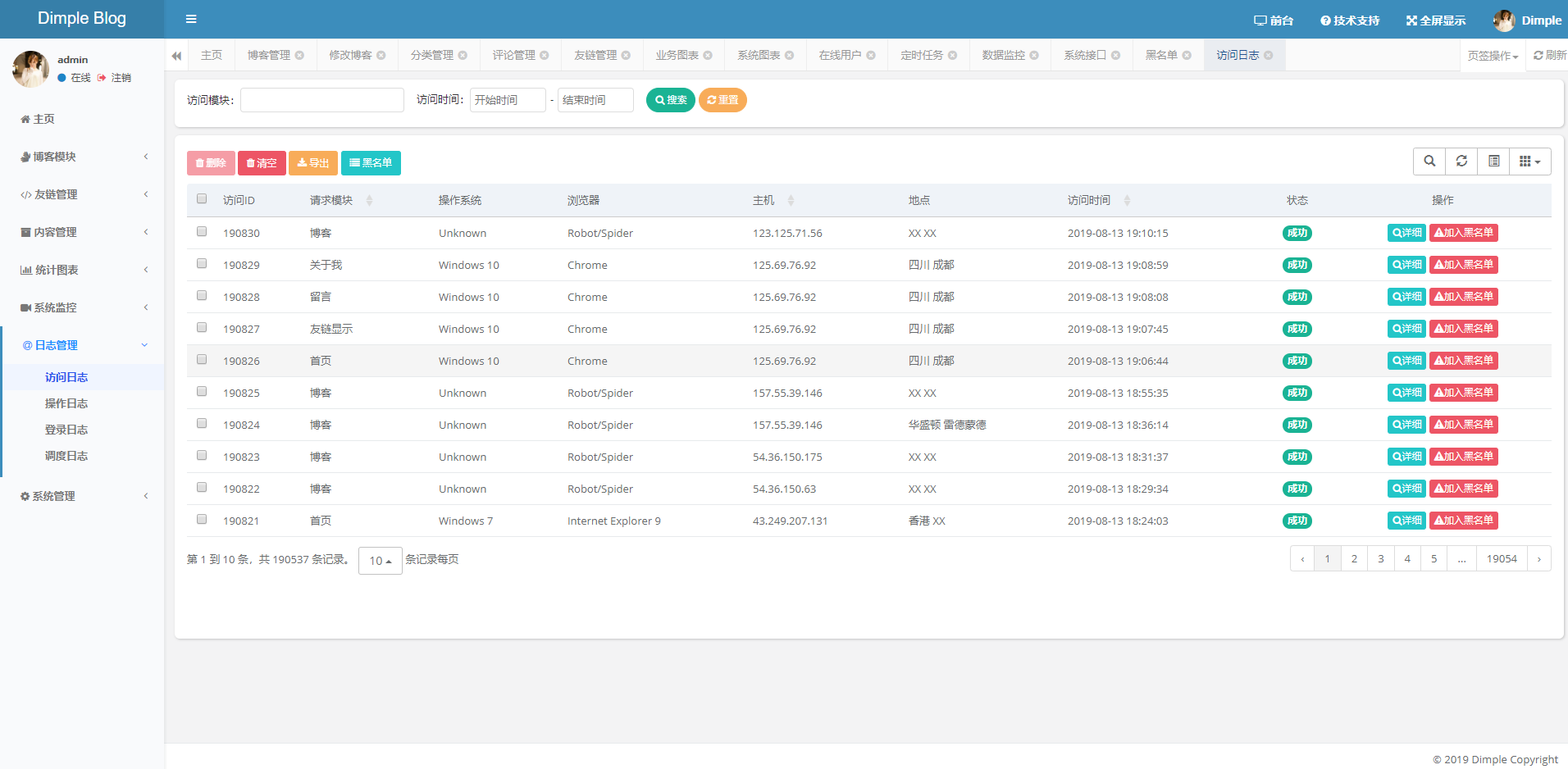1568x769 pixels.
Task: Click the admin profile picture in sidebar
Action: [x=30, y=69]
